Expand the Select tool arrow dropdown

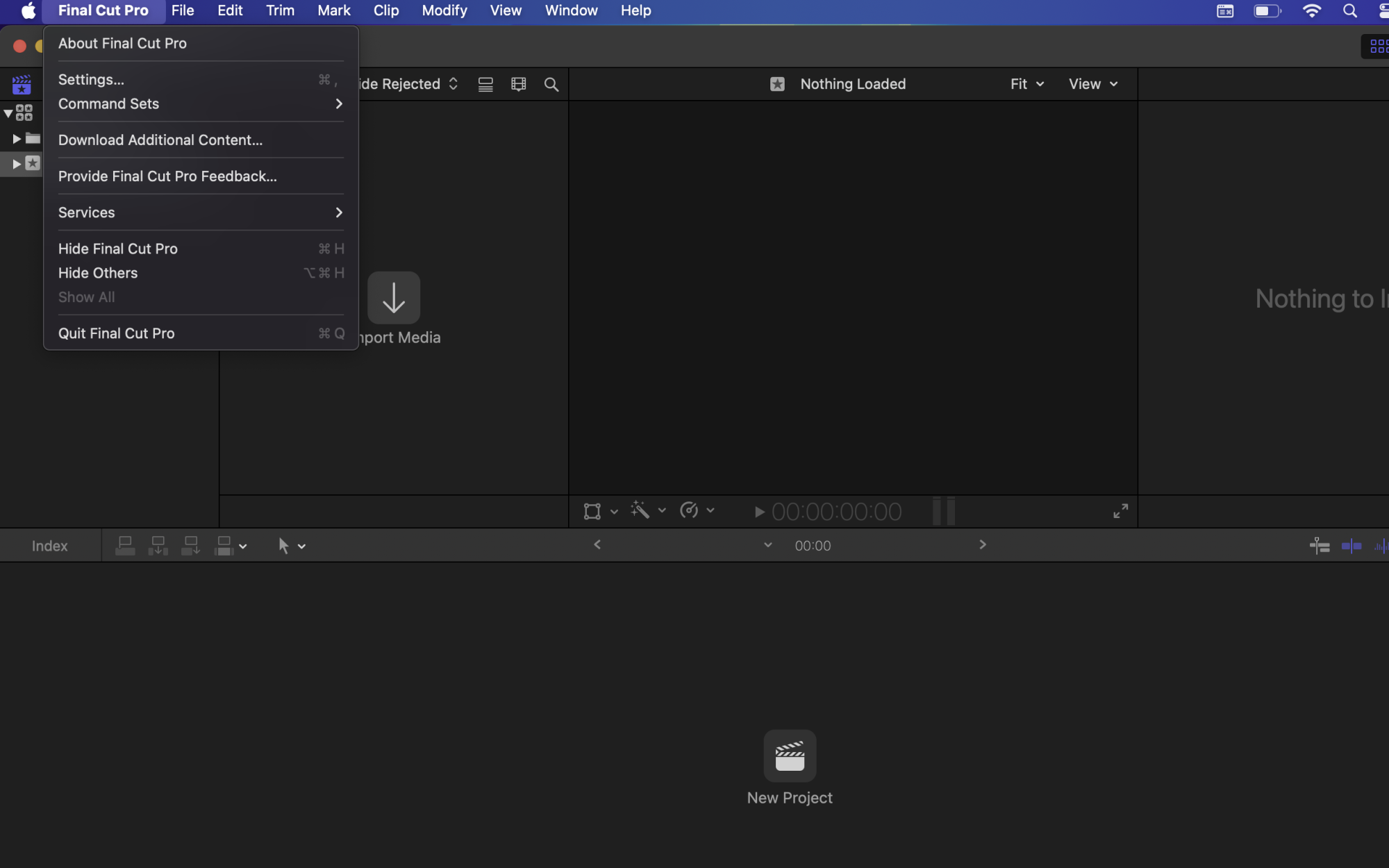301,546
